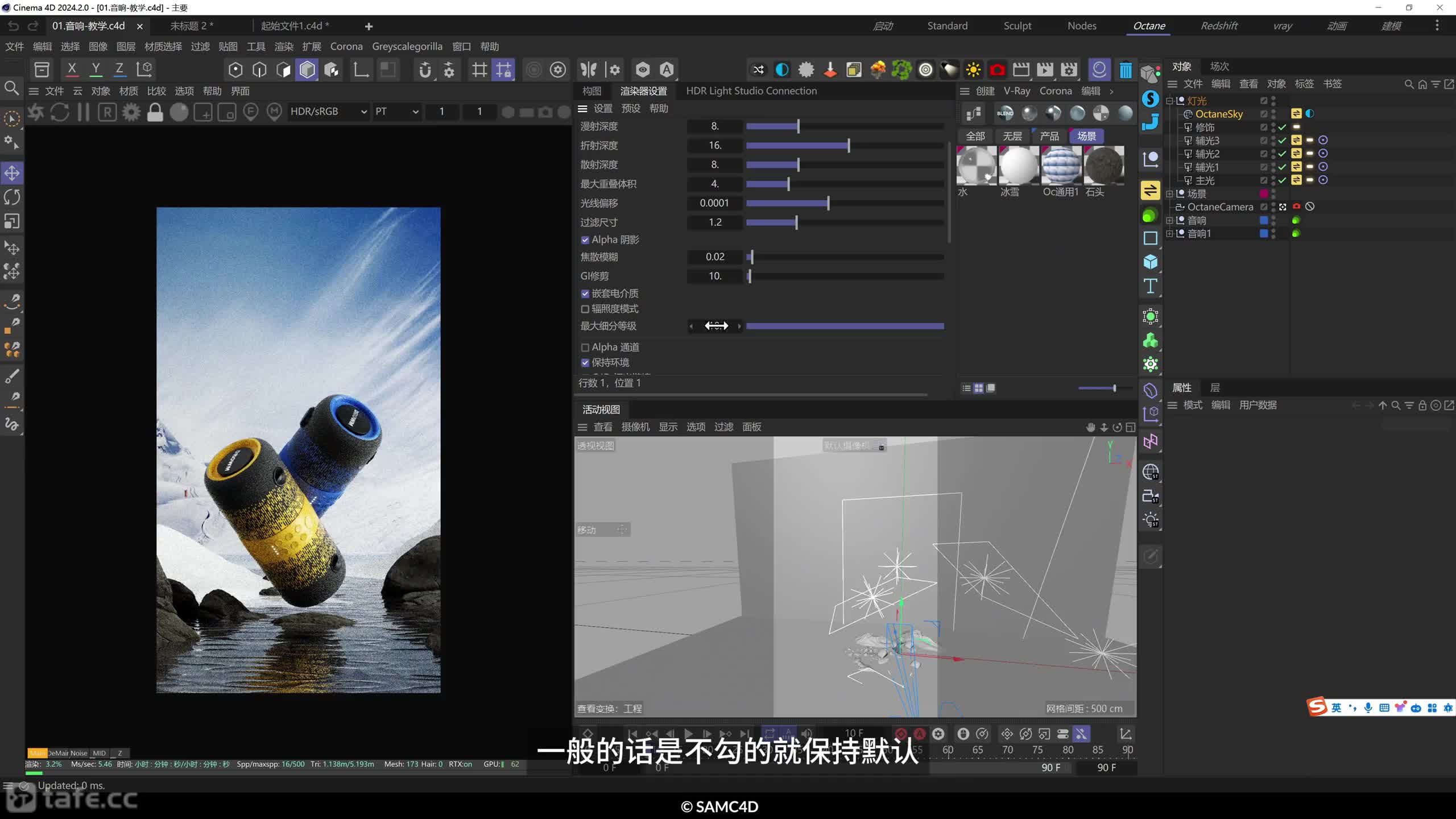The height and width of the screenshot is (819, 1456).
Task: Enable the Alpha 通道 checkbox
Action: point(585,347)
